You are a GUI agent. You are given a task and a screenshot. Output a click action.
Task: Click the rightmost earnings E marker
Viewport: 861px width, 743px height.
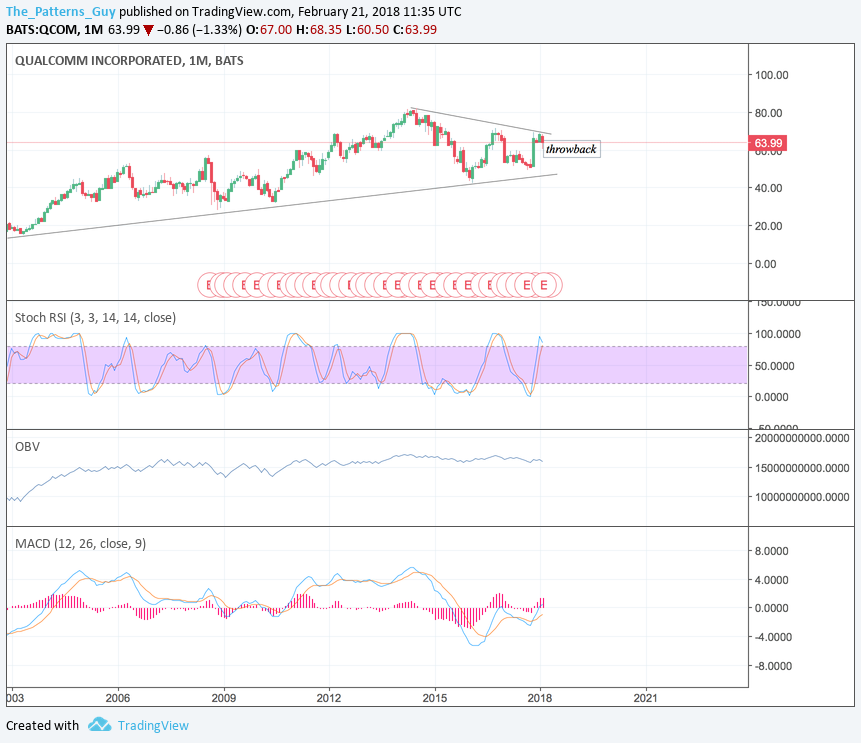[544, 285]
